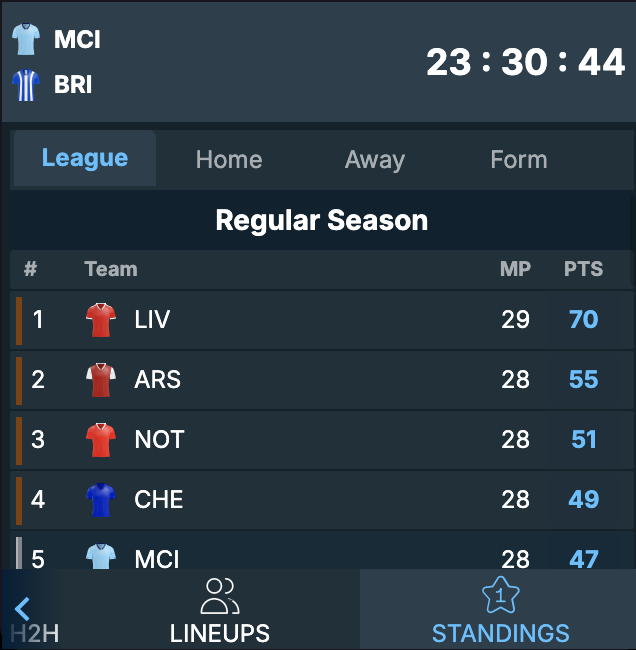The height and width of the screenshot is (650, 636).
Task: Select the Standings star icon
Action: pyautogui.click(x=500, y=595)
